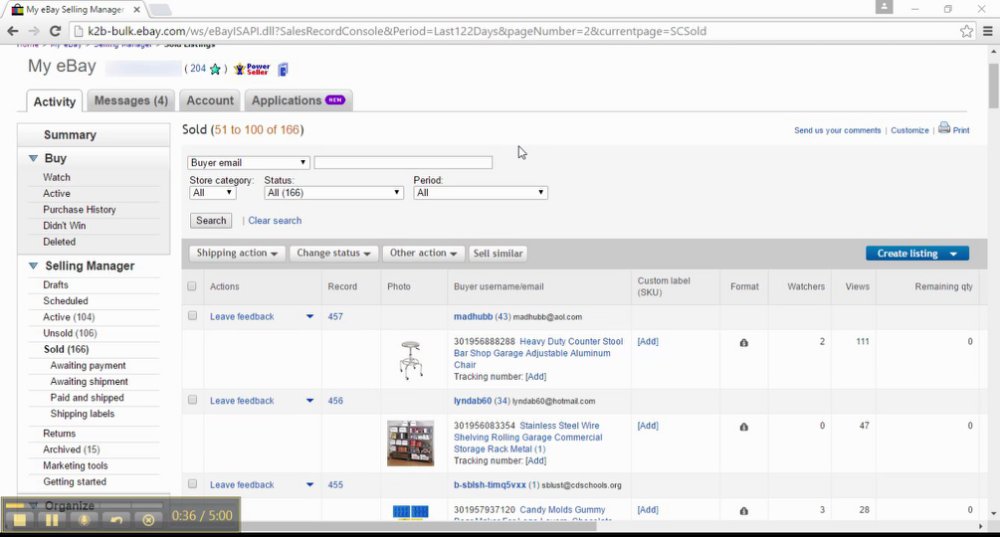
Task: Add a custom label for the Candy Molds item
Action: 648,510
